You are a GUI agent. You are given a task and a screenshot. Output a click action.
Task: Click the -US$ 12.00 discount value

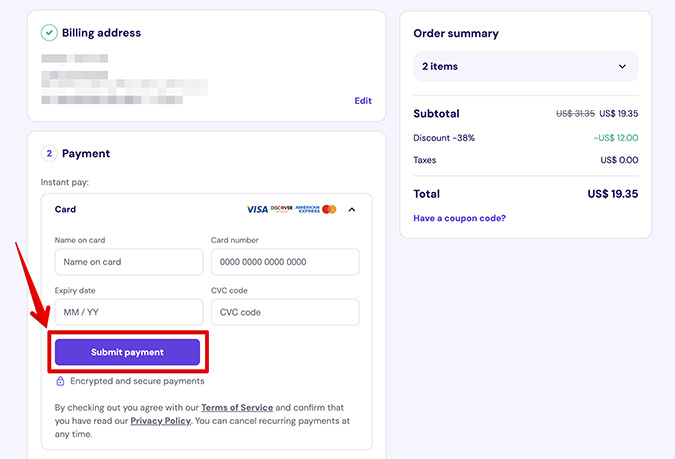616,138
